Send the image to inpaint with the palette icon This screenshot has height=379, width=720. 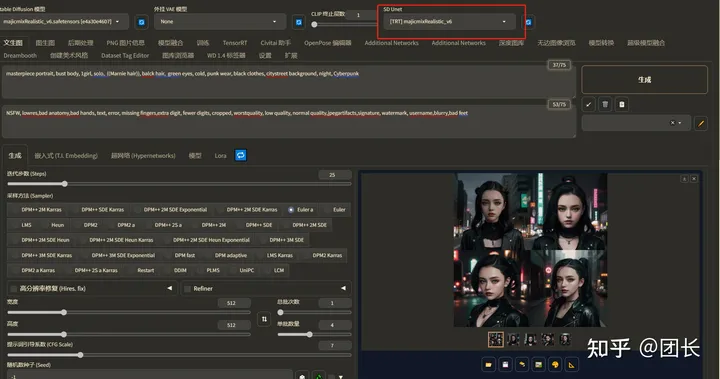tap(555, 365)
